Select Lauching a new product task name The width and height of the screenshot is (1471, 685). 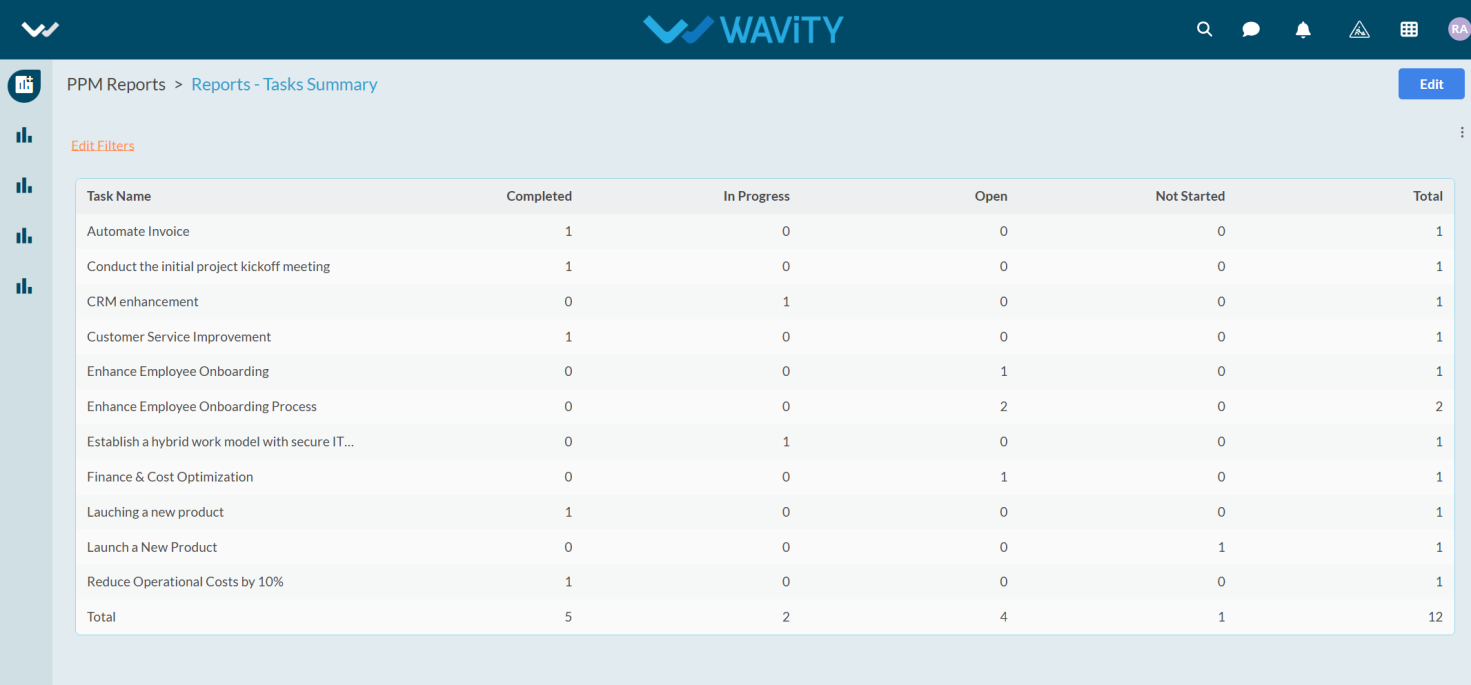click(155, 511)
